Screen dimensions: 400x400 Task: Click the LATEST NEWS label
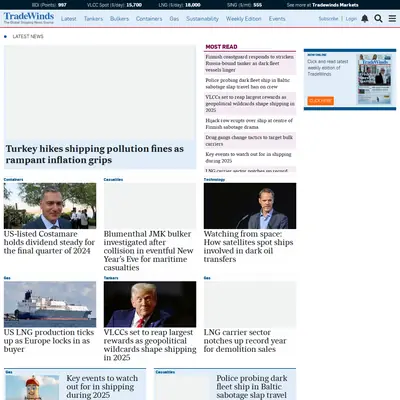click(x=28, y=36)
